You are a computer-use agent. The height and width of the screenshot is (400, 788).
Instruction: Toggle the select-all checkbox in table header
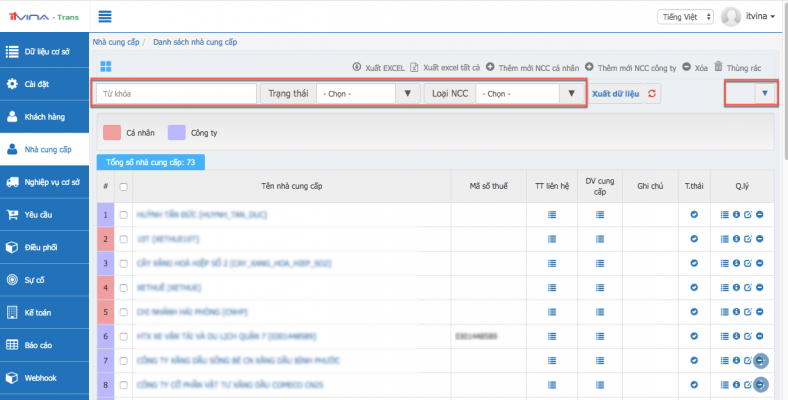pos(124,186)
